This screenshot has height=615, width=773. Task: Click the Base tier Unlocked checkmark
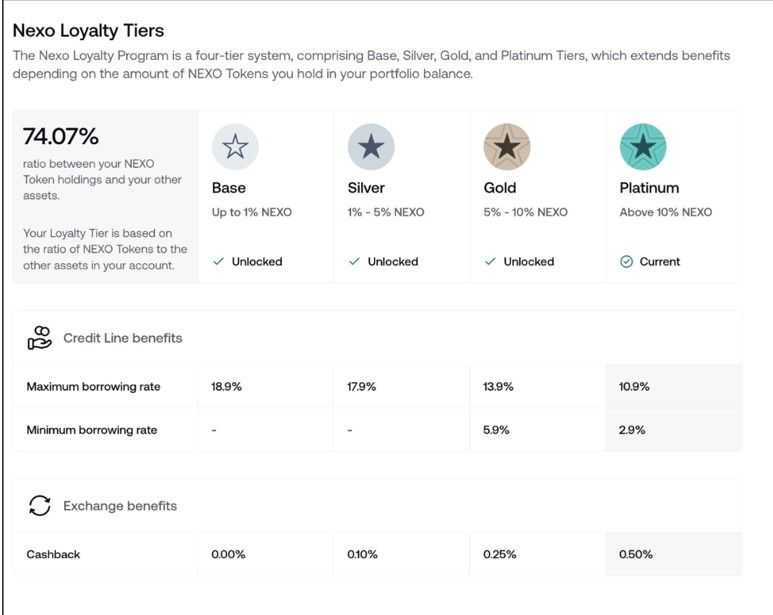(x=218, y=262)
